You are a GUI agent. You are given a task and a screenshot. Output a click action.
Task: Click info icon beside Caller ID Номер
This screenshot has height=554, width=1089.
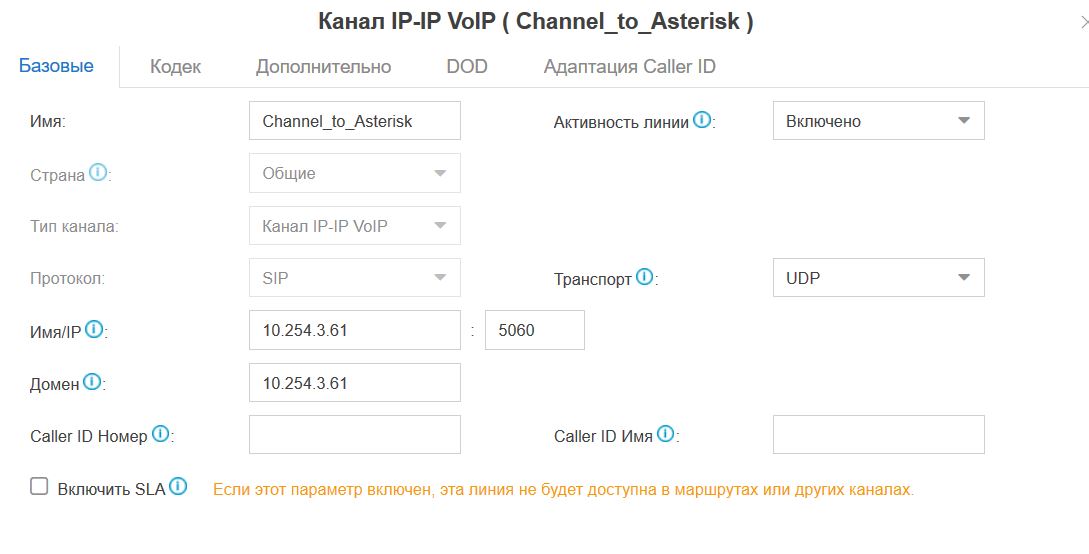tap(160, 434)
